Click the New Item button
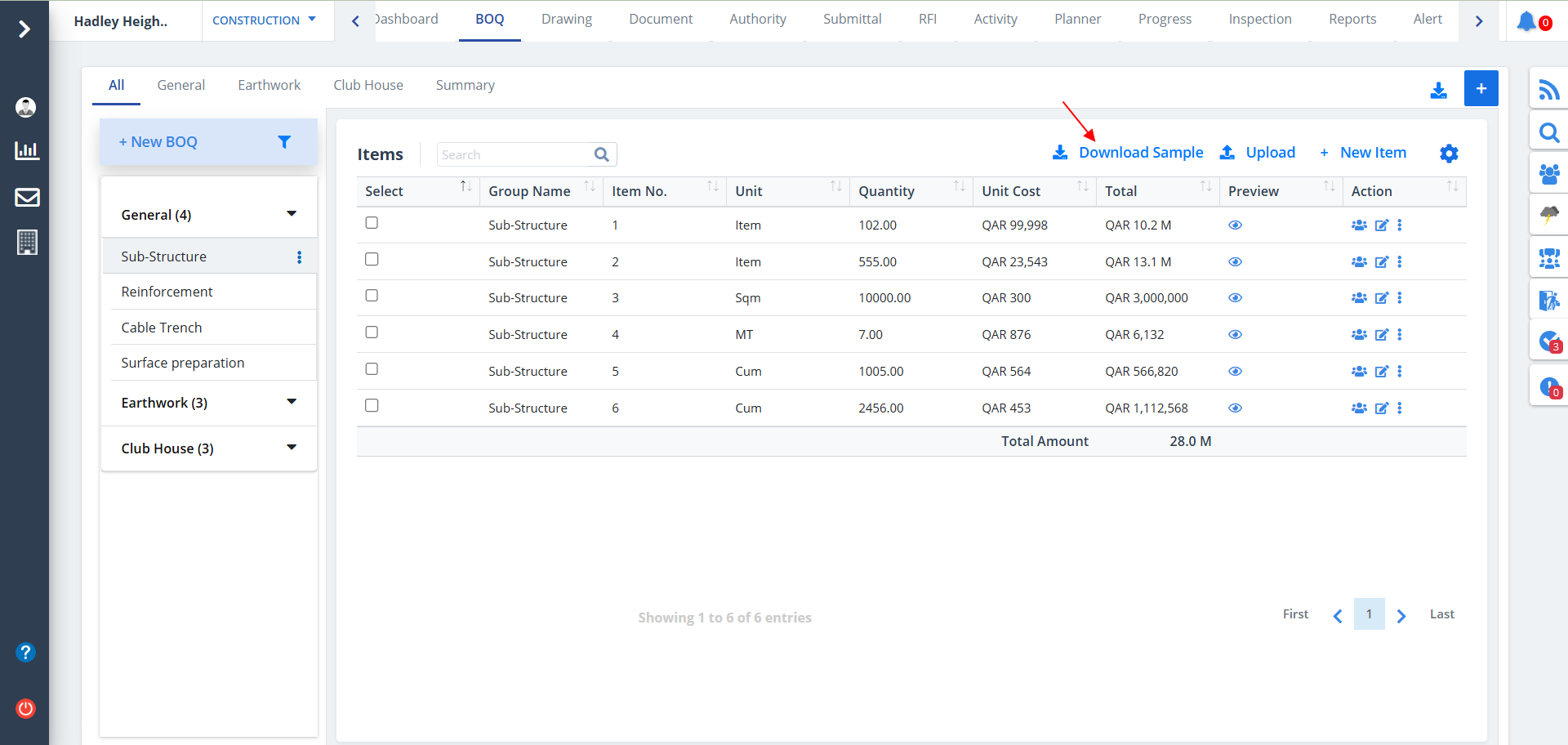The height and width of the screenshot is (745, 1568). [x=1372, y=153]
